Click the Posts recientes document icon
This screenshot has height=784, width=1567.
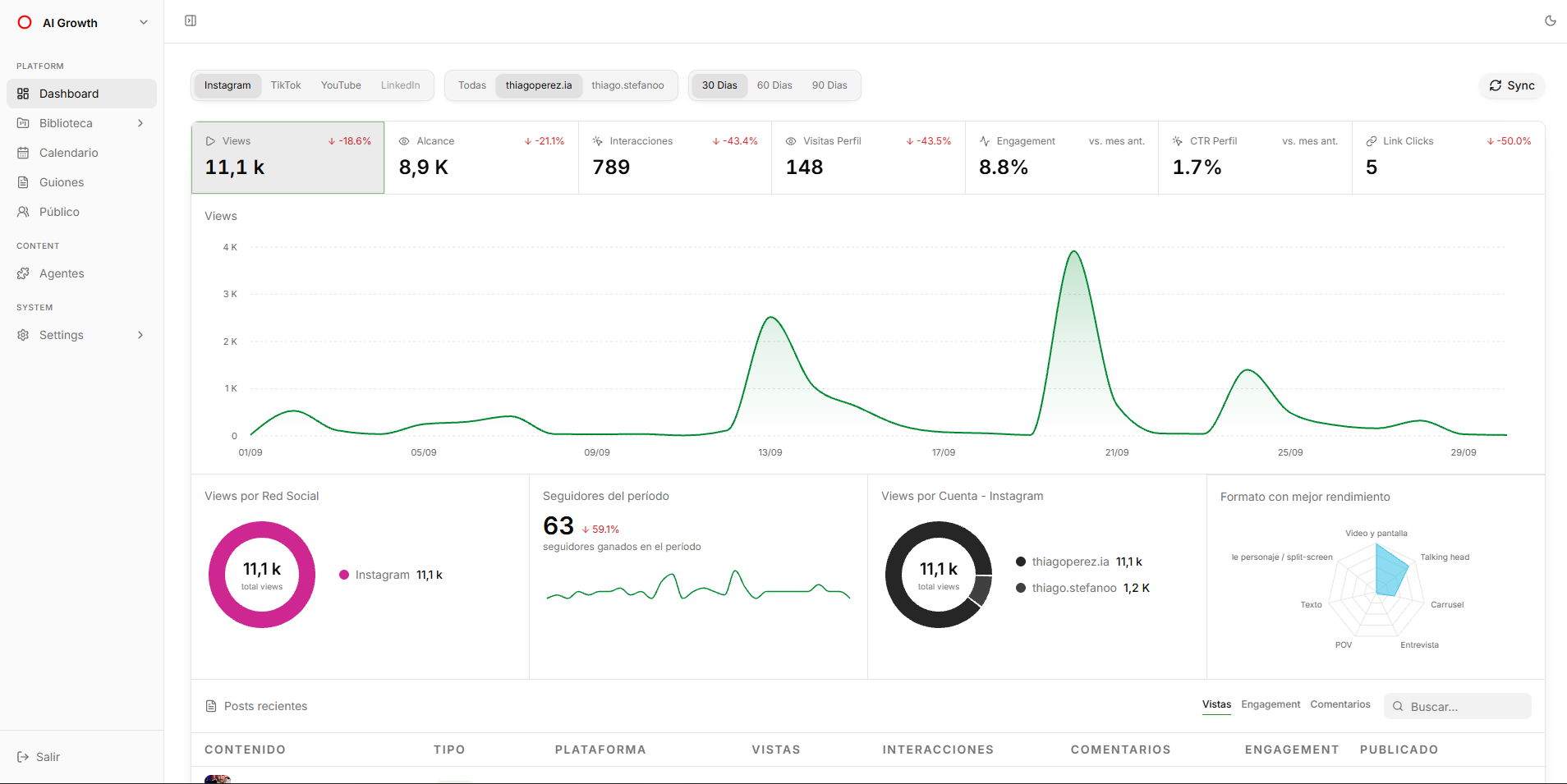[x=211, y=706]
